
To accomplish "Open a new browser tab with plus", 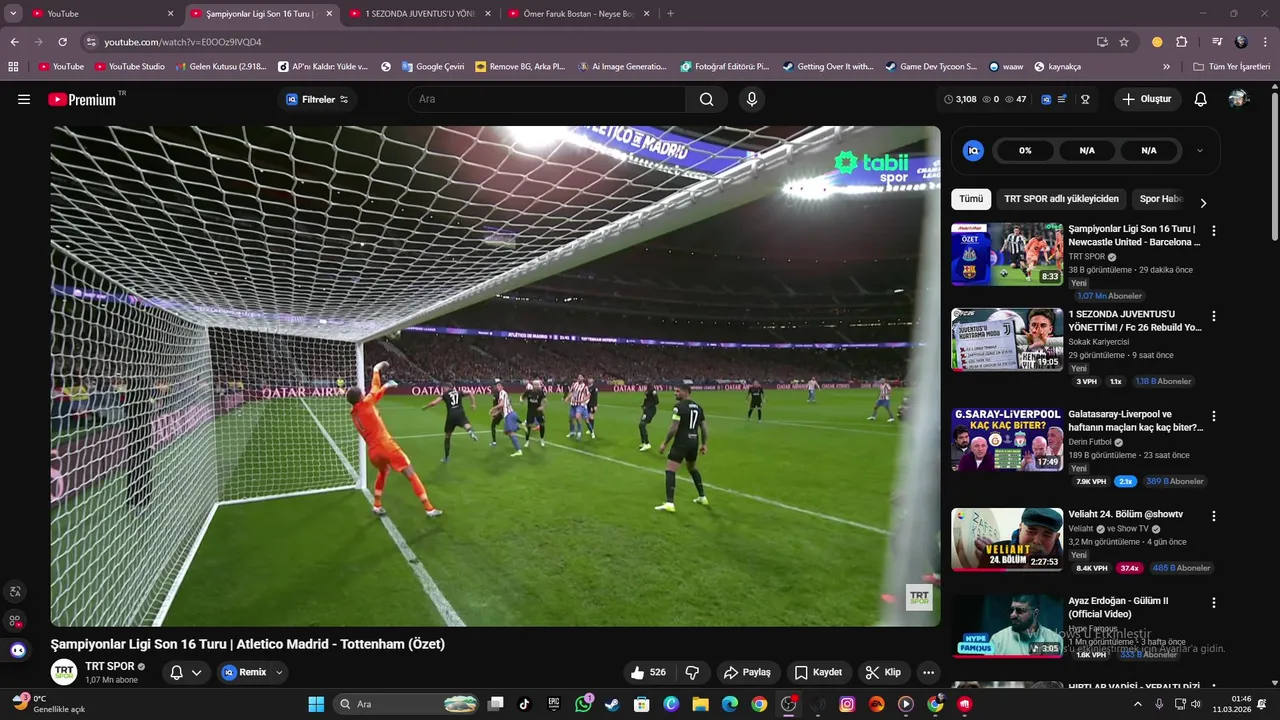I will pos(670,13).
